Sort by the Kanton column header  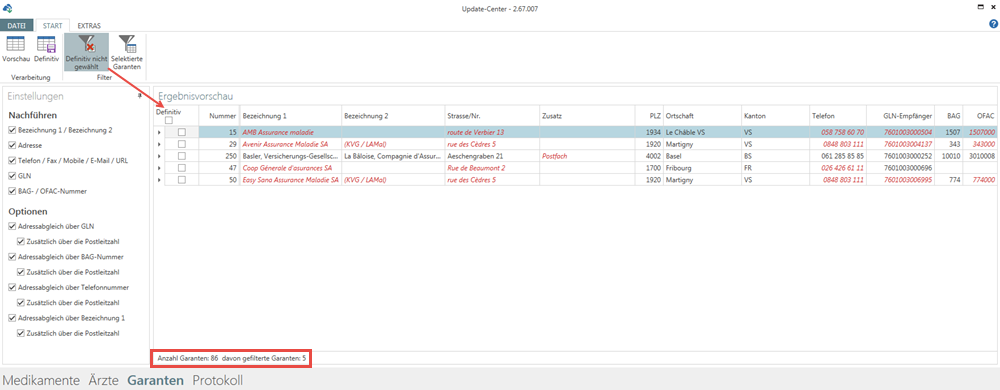click(776, 117)
